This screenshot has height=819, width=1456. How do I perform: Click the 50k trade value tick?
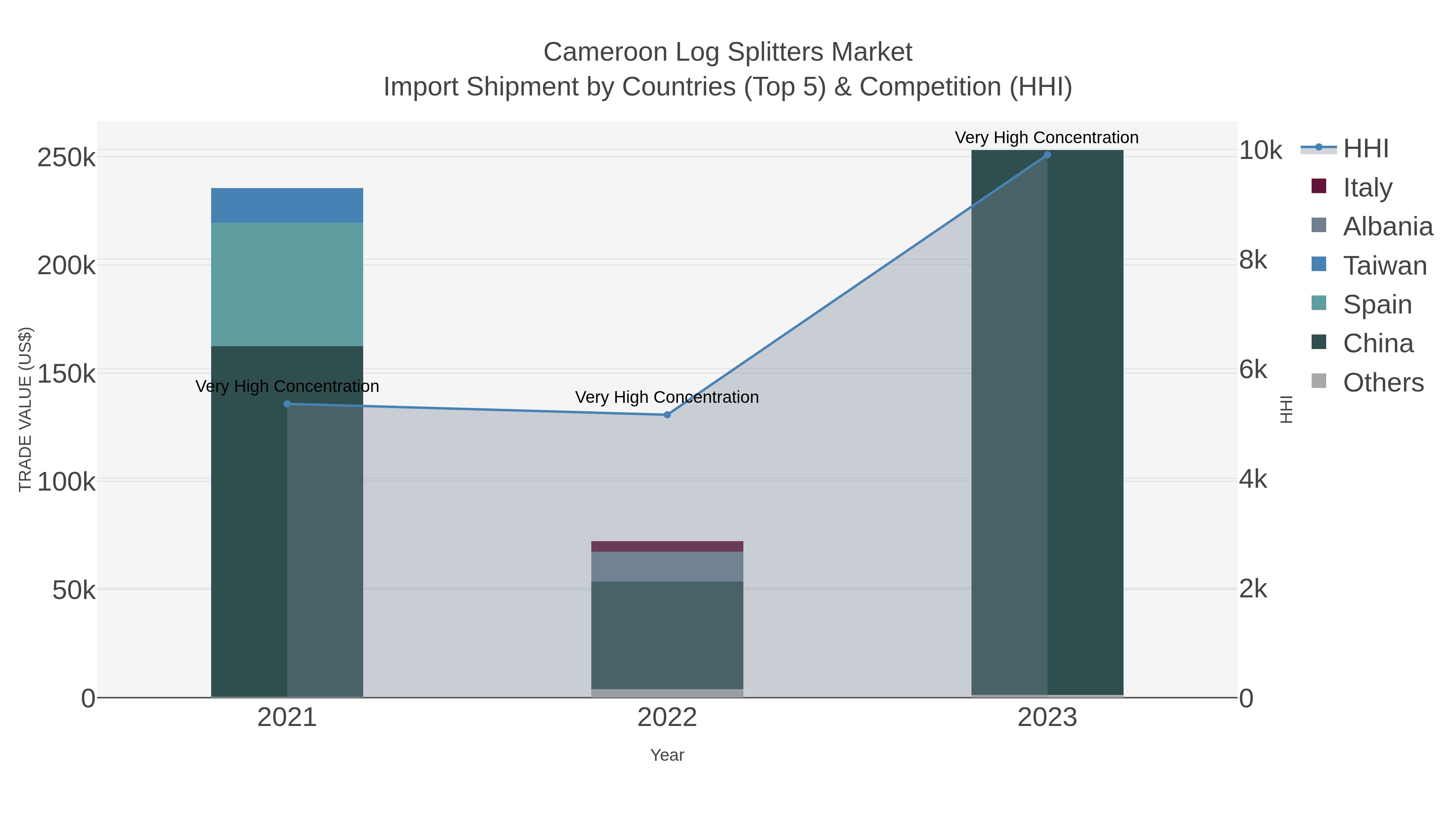(74, 590)
